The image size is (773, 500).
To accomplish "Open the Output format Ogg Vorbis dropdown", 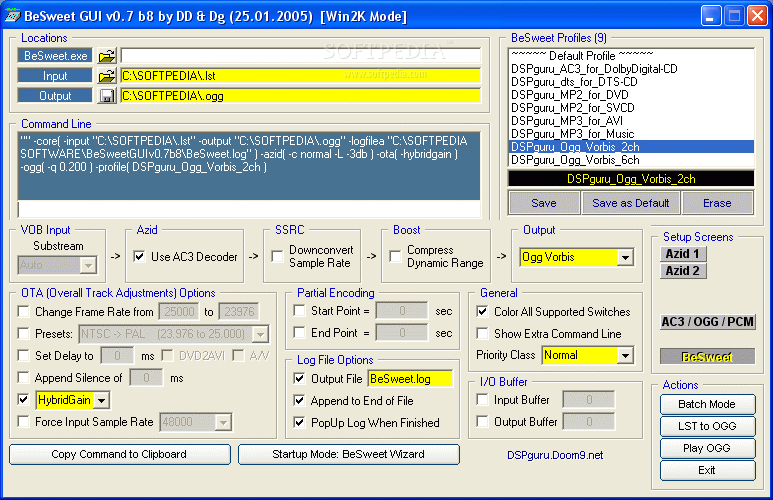I will coord(625,257).
